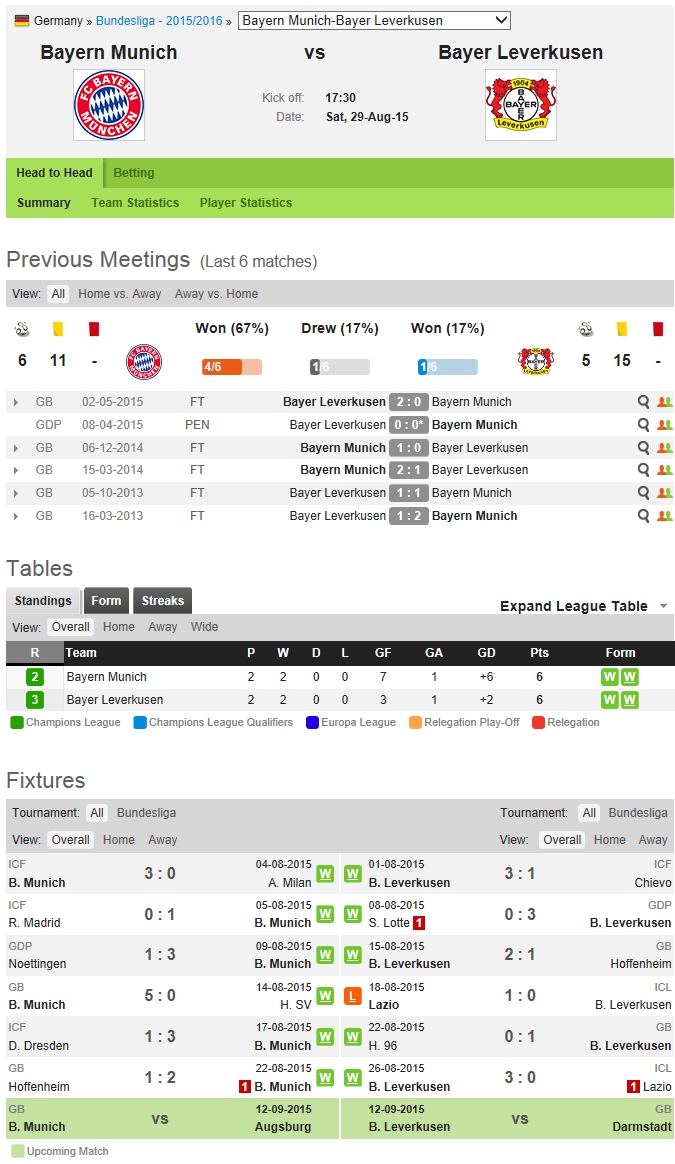
Task: Click the Bayern Munich club crest in header
Action: pos(109,105)
